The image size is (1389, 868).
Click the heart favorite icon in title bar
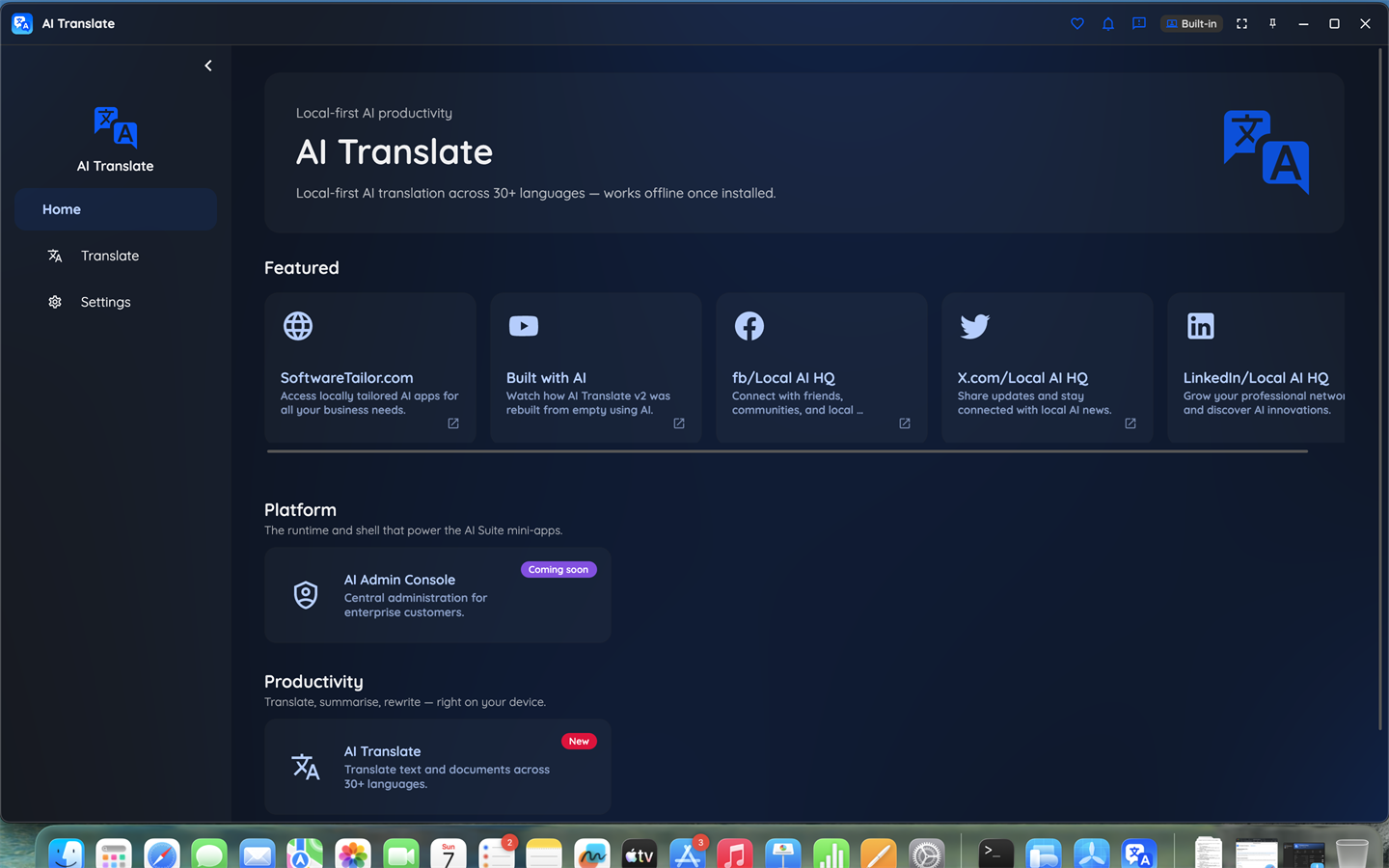(x=1077, y=23)
